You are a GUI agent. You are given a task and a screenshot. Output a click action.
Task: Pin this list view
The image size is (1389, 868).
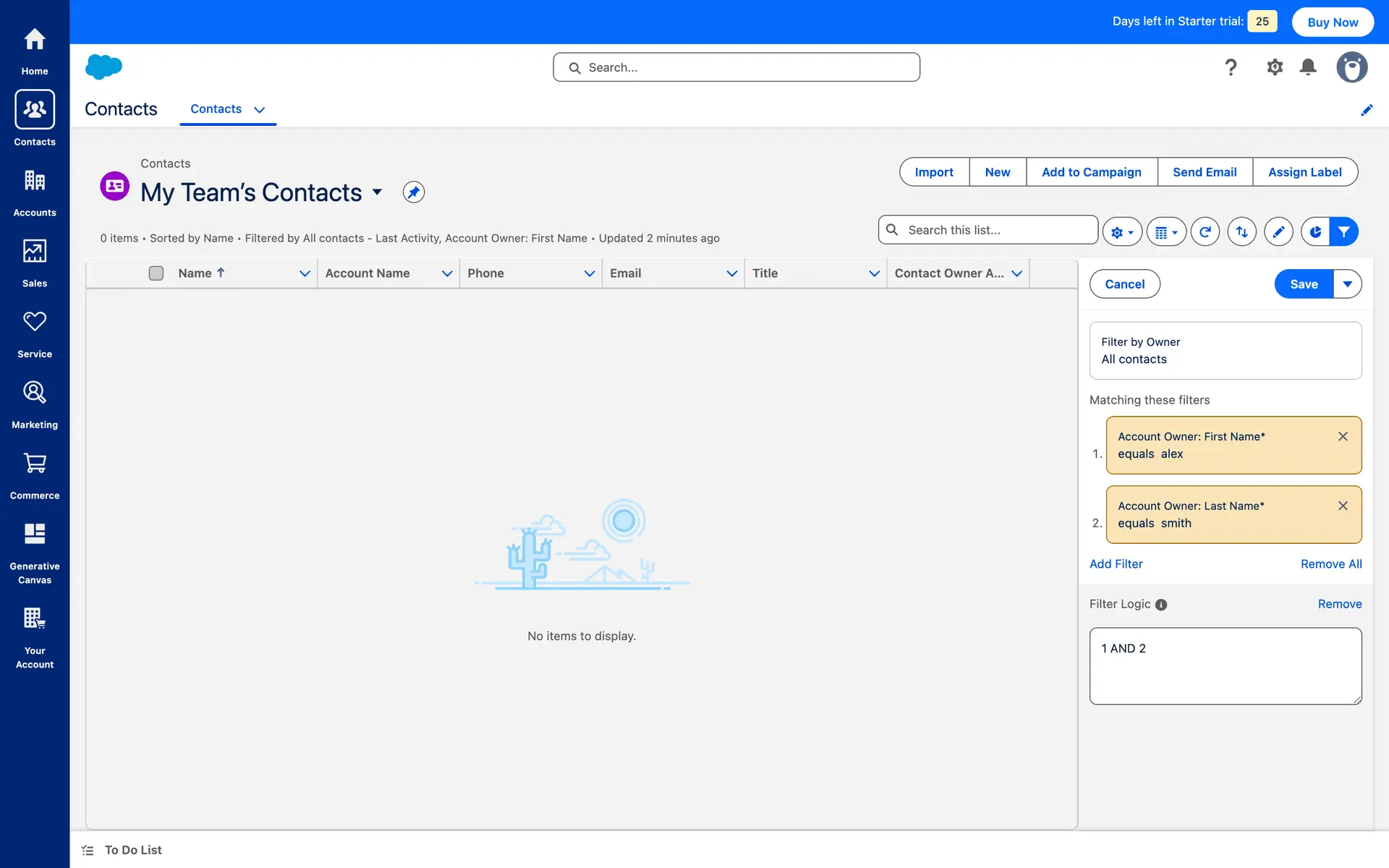tap(413, 192)
